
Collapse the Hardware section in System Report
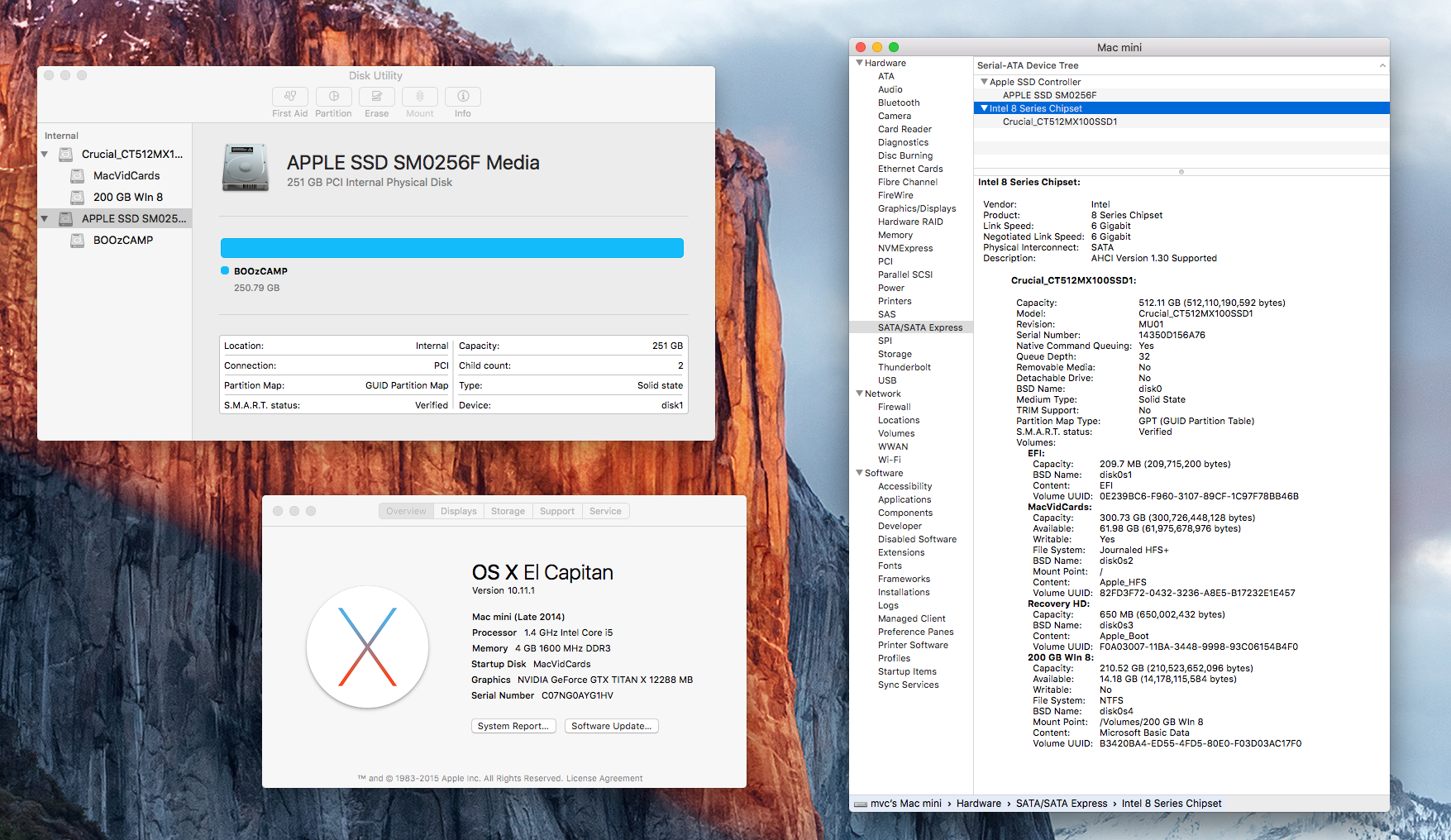859,63
